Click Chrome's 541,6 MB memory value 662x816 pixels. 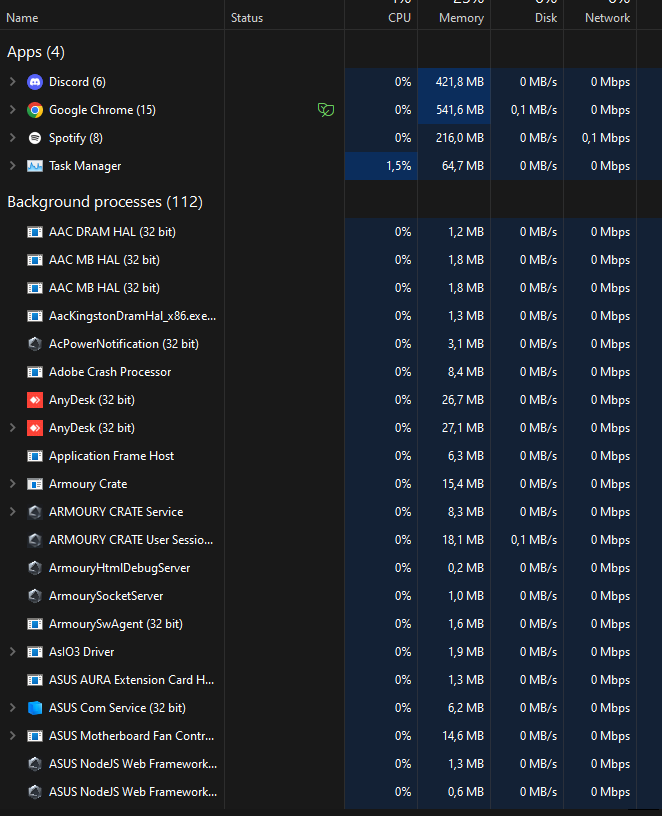point(460,110)
